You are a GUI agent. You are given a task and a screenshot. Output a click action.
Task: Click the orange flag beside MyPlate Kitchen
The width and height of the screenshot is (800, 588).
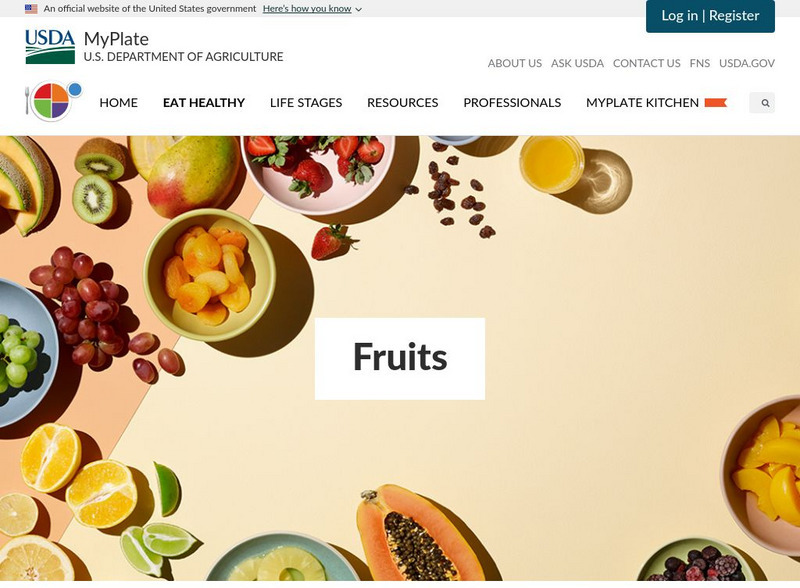point(715,103)
